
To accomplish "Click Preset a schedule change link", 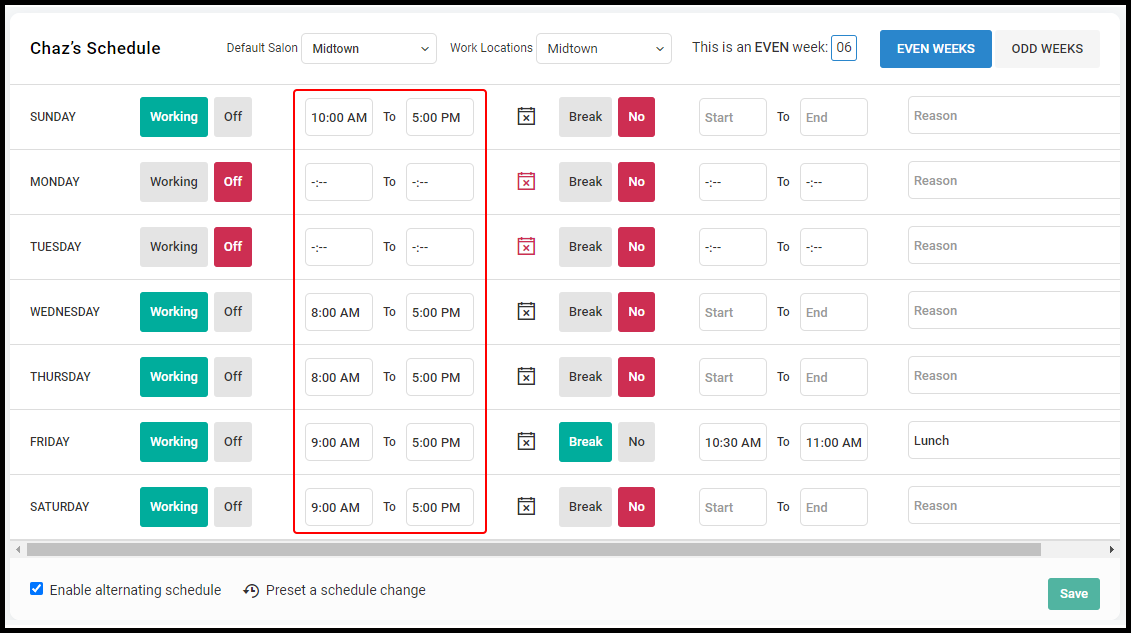I will tap(346, 590).
